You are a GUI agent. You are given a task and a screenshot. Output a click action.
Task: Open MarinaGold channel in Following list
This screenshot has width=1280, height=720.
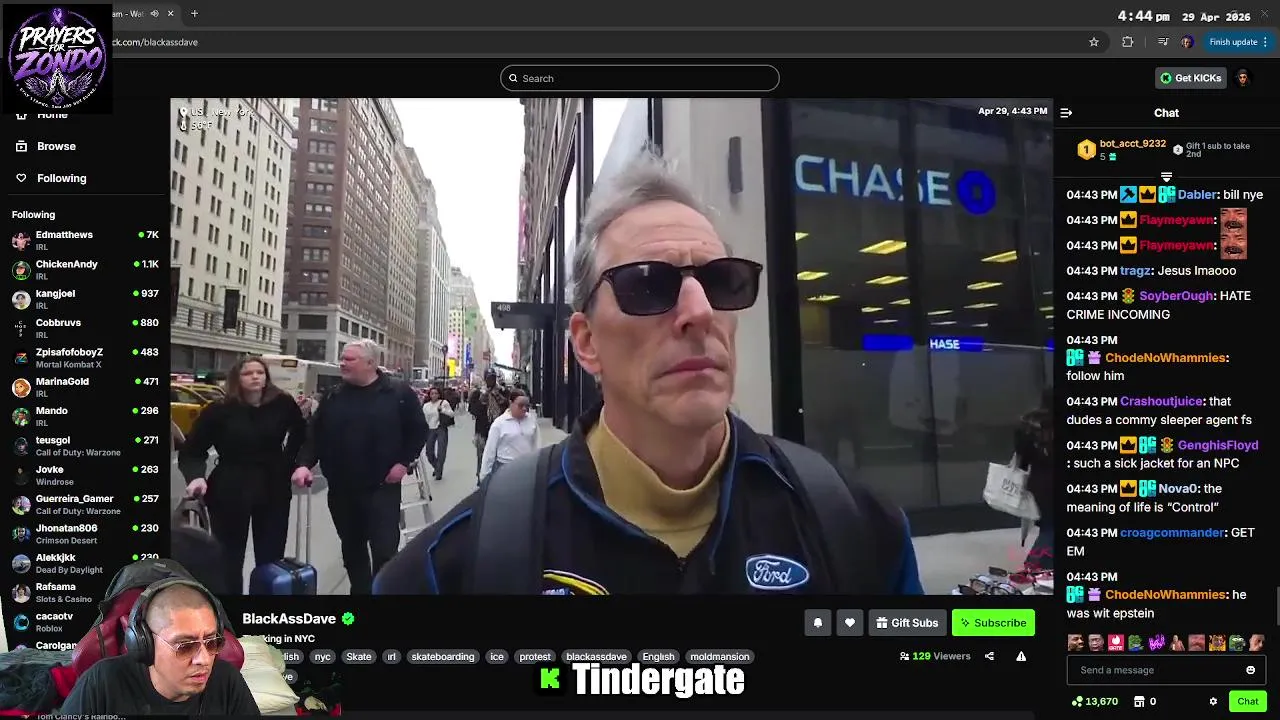[x=84, y=386]
